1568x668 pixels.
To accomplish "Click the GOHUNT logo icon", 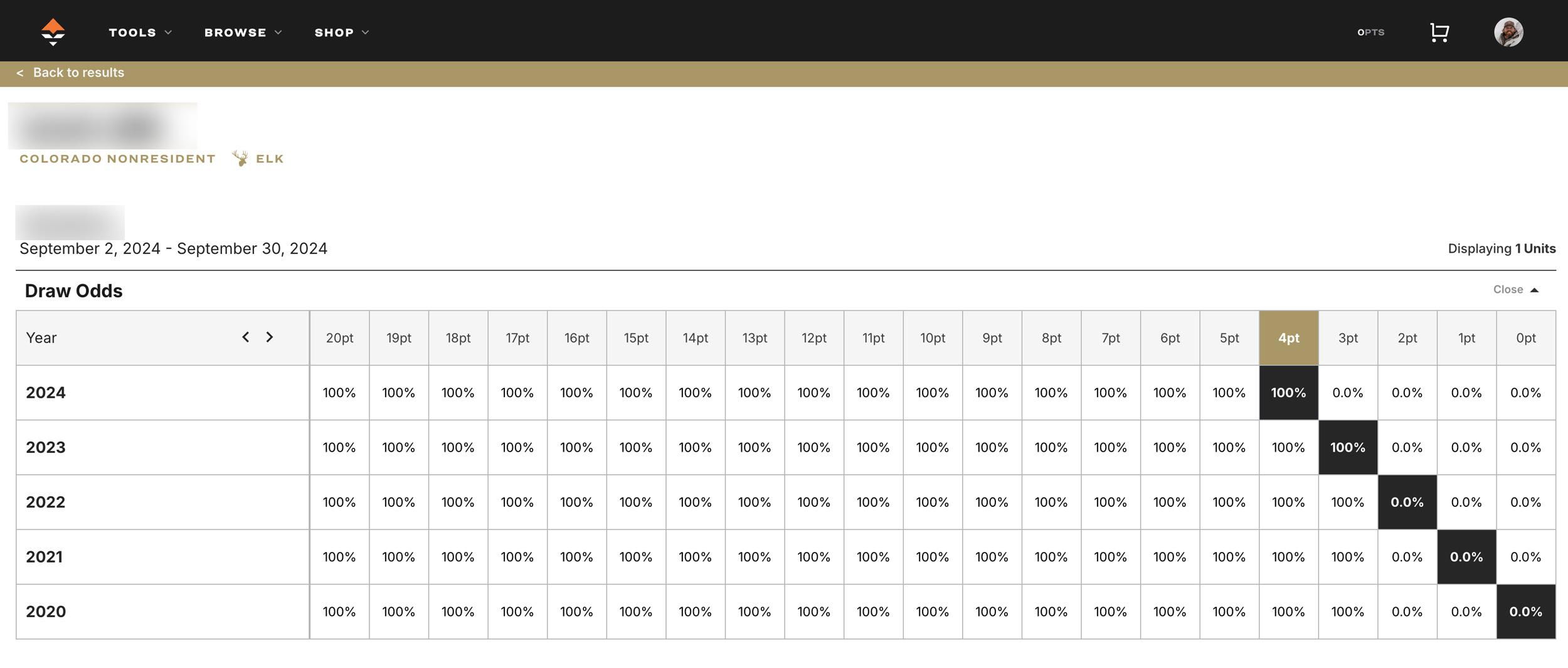I will 53,31.
